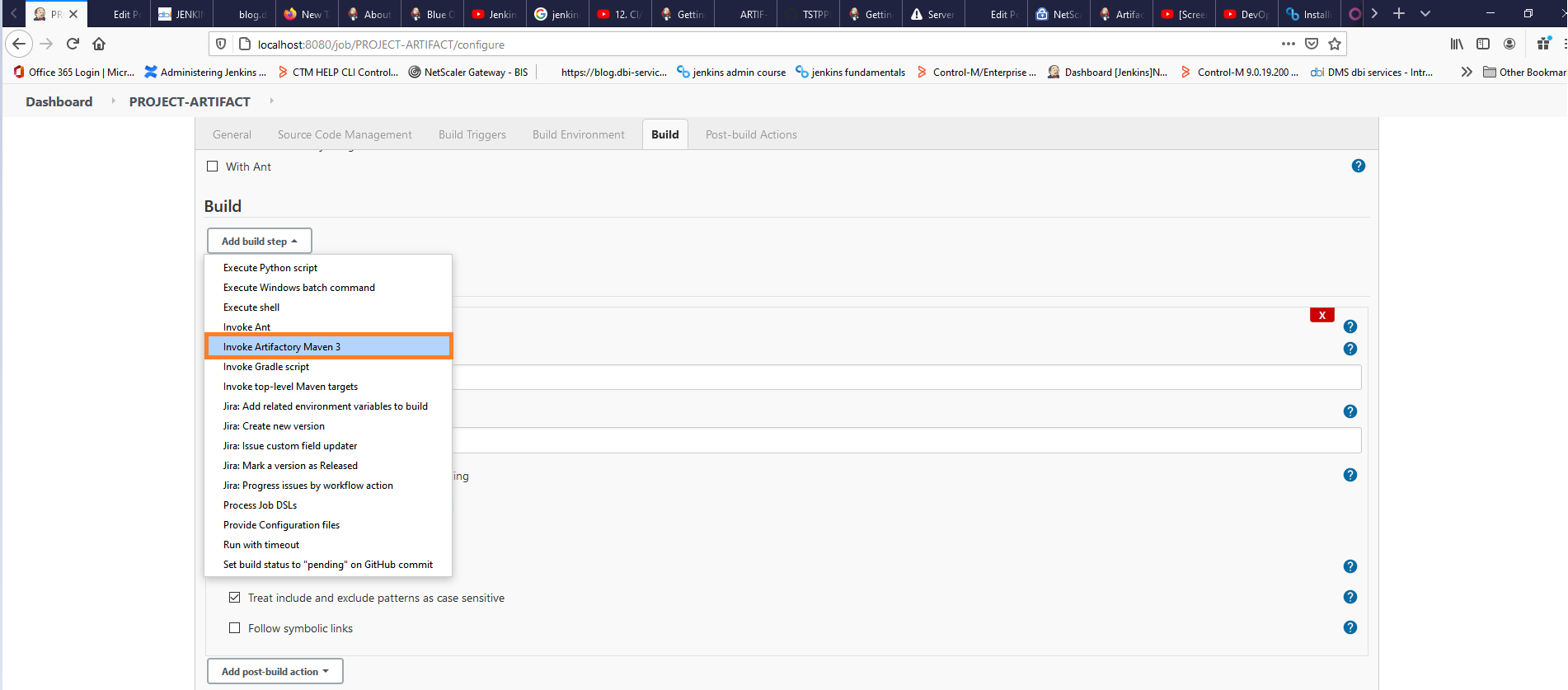
Task: Choose Run with timeout
Action: coord(328,545)
